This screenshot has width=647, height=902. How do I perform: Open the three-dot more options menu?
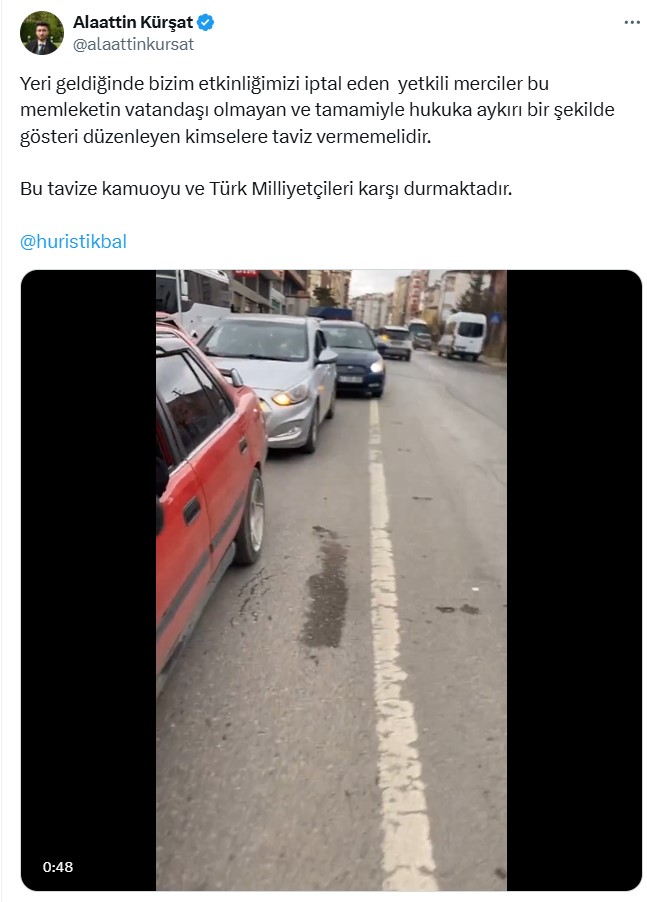631,22
